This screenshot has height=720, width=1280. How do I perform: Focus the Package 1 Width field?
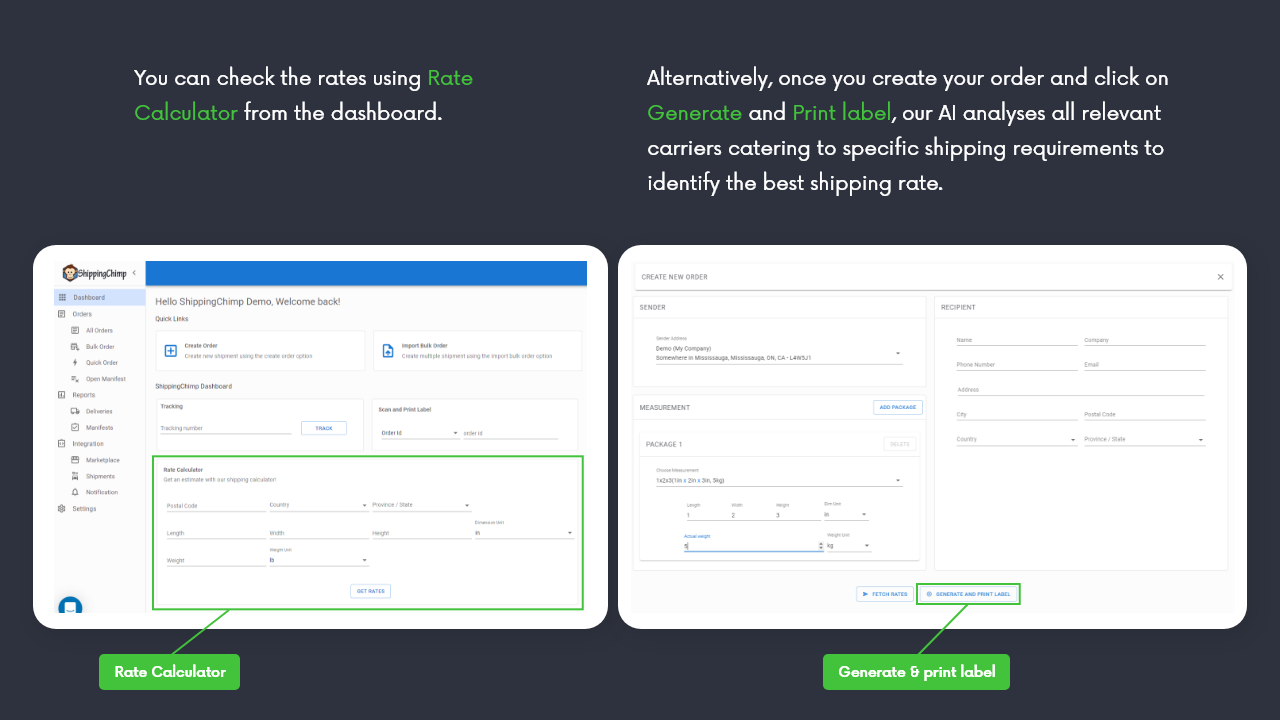pyautogui.click(x=752, y=514)
